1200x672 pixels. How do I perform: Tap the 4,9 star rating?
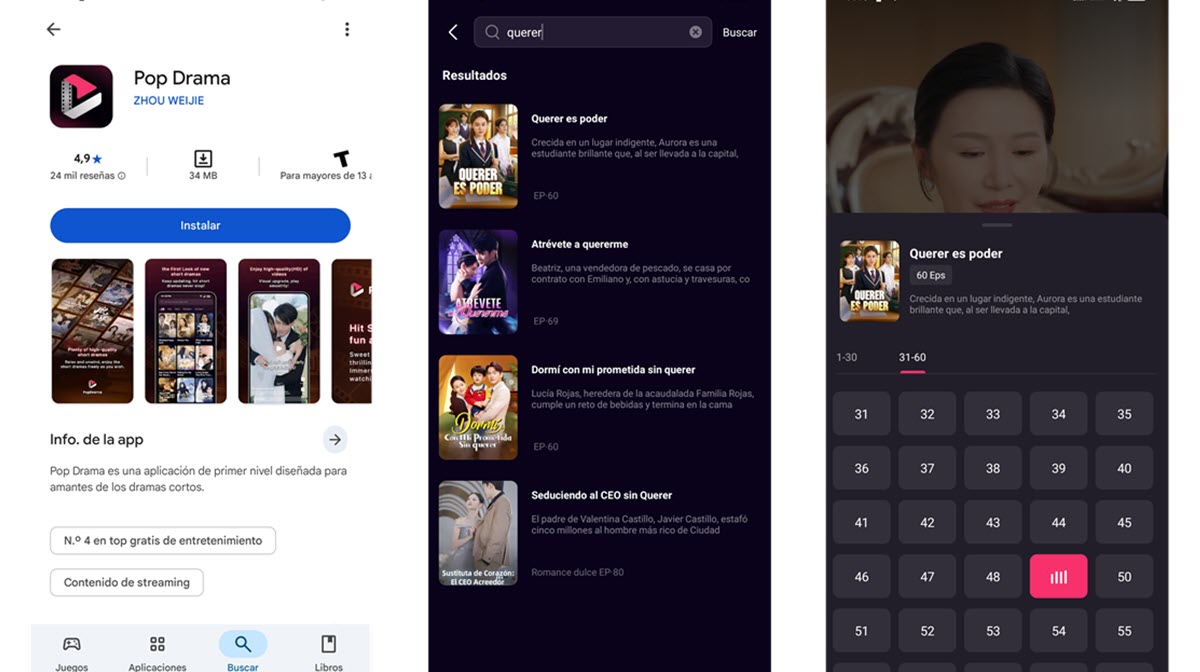point(88,159)
